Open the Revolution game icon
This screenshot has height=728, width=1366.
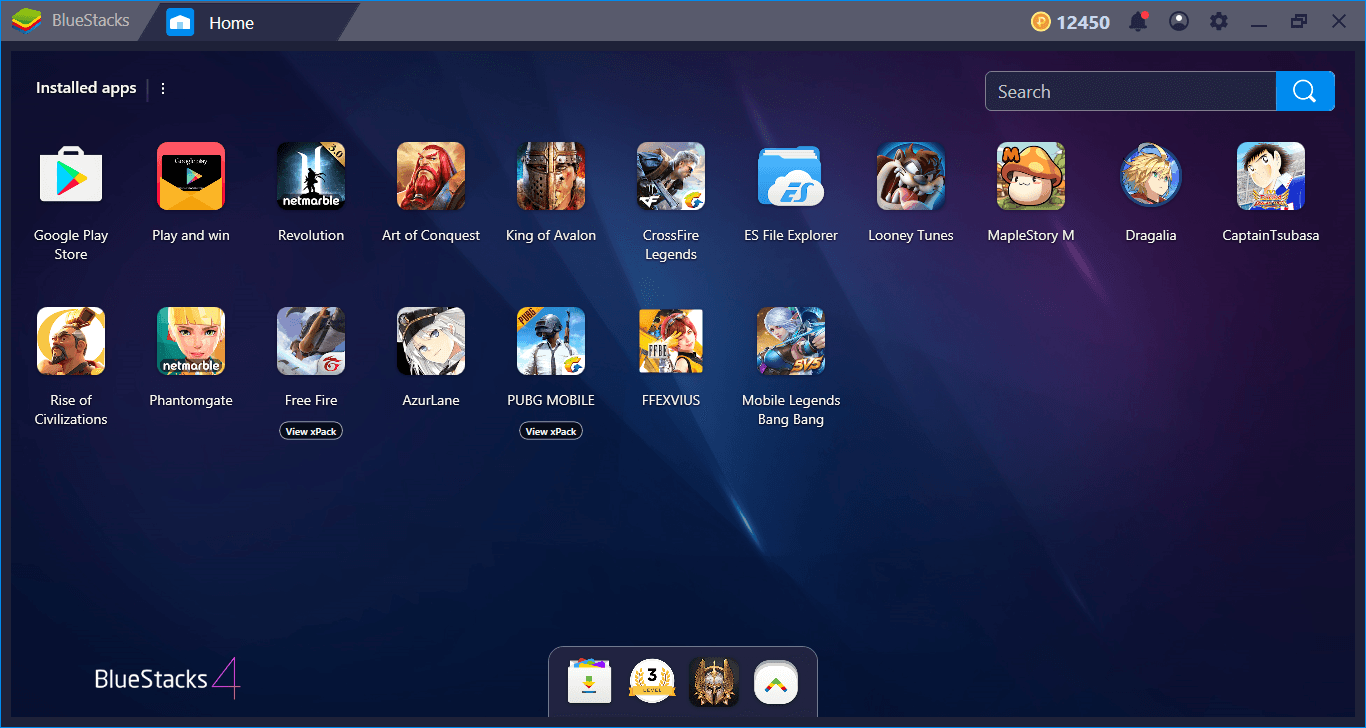[311, 176]
